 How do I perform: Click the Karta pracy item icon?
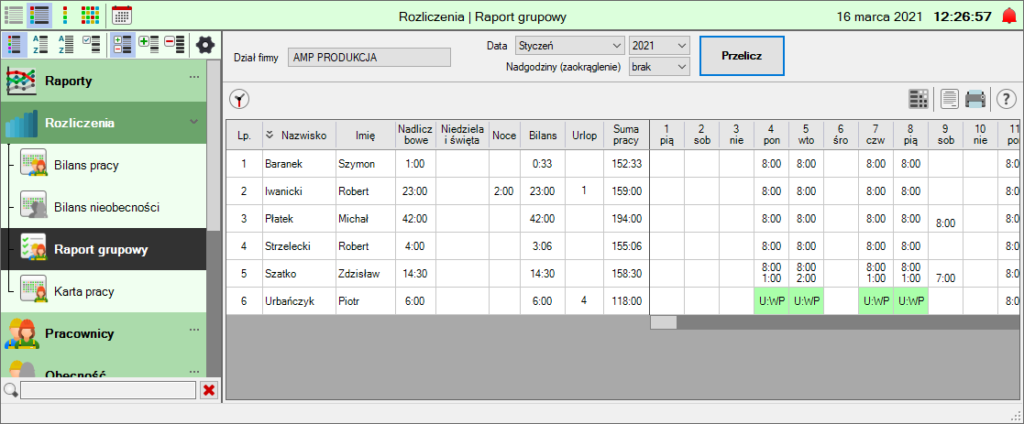33,289
